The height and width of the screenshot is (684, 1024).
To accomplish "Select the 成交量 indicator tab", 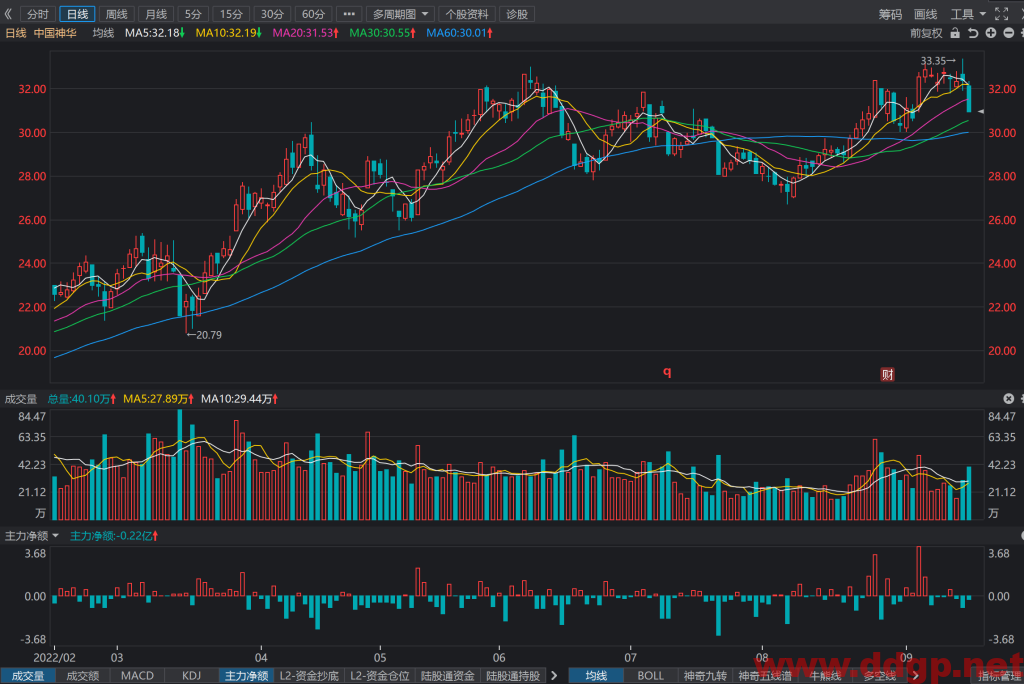I will click(28, 676).
